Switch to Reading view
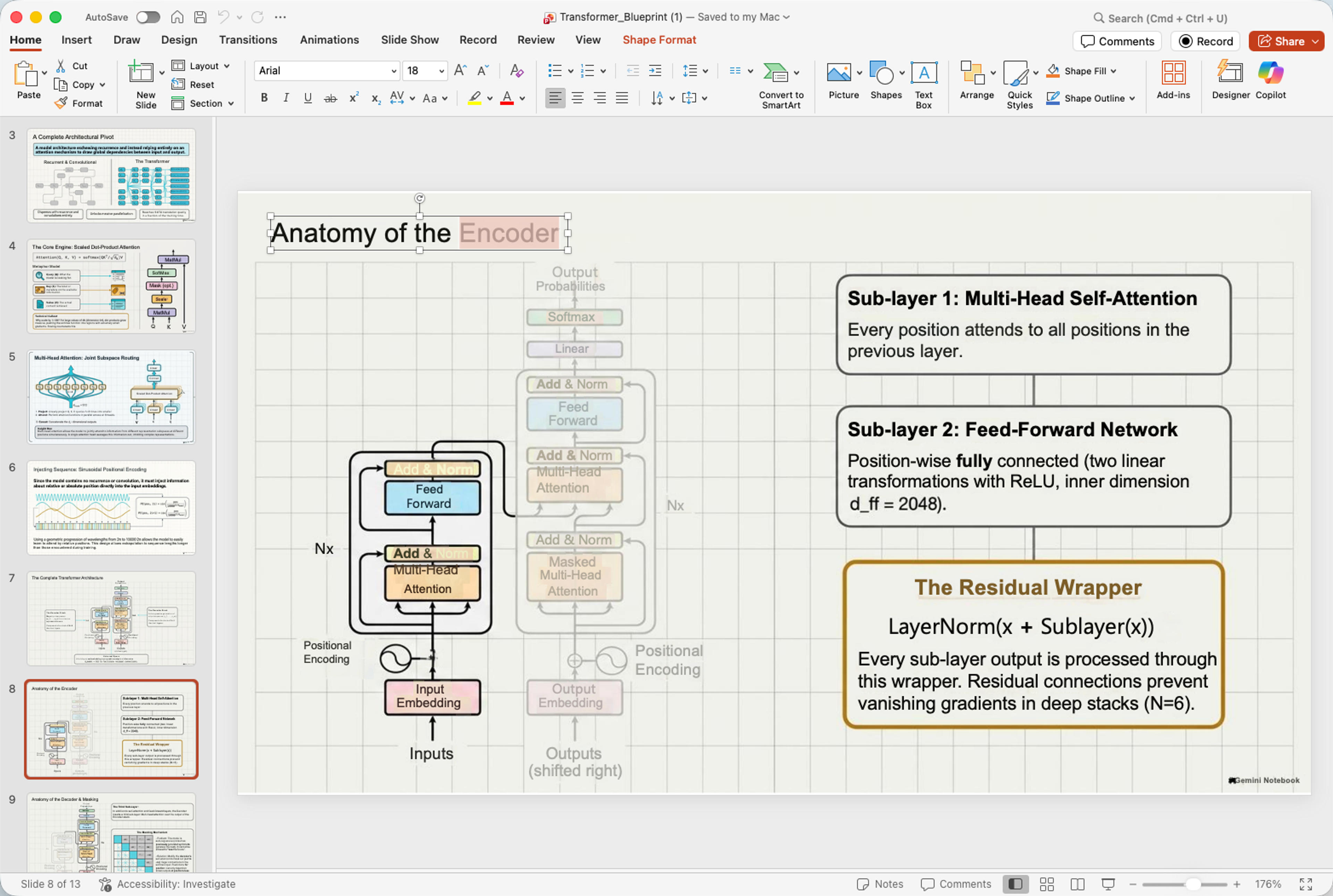Image resolution: width=1333 pixels, height=896 pixels. [x=1077, y=884]
